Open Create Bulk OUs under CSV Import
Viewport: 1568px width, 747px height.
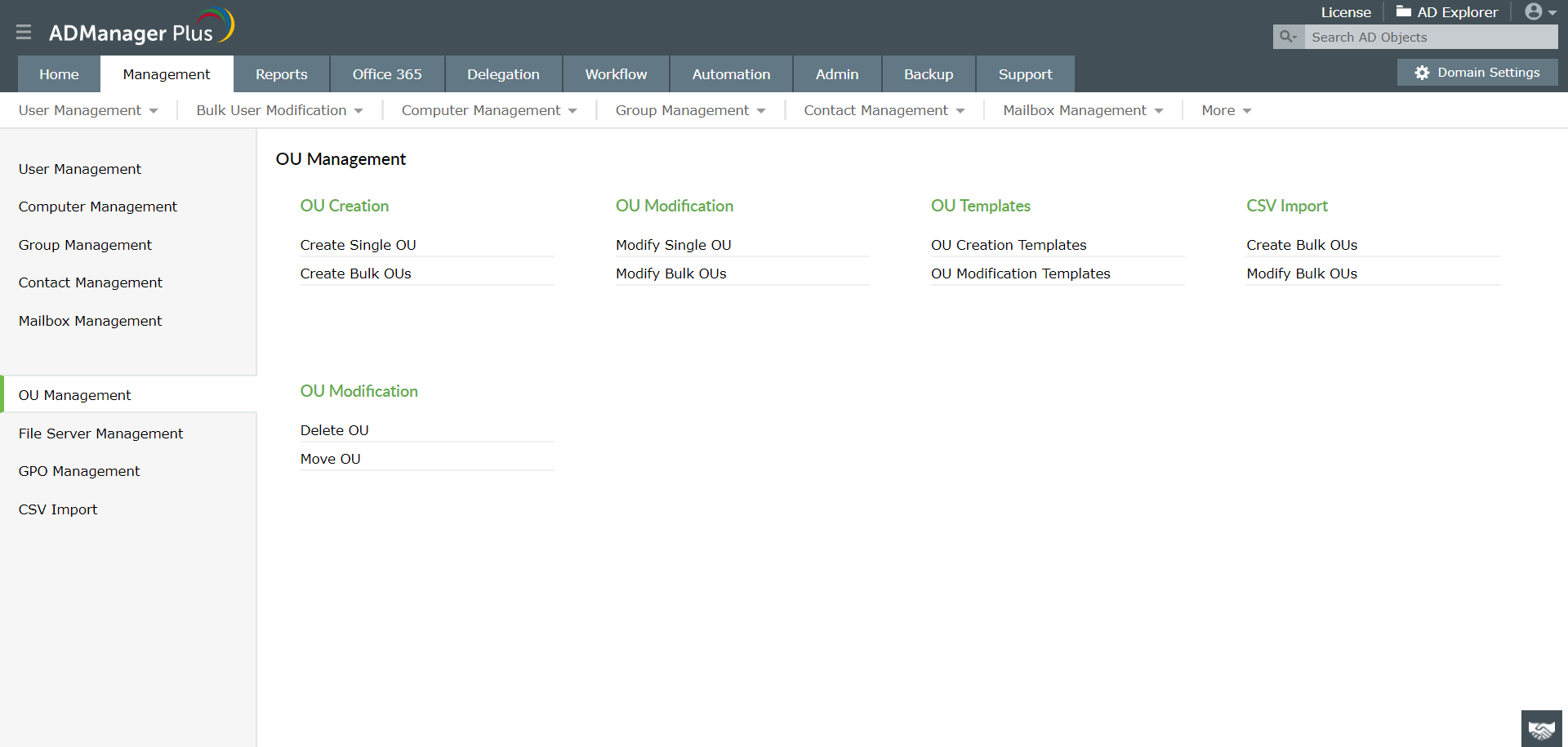click(1302, 245)
